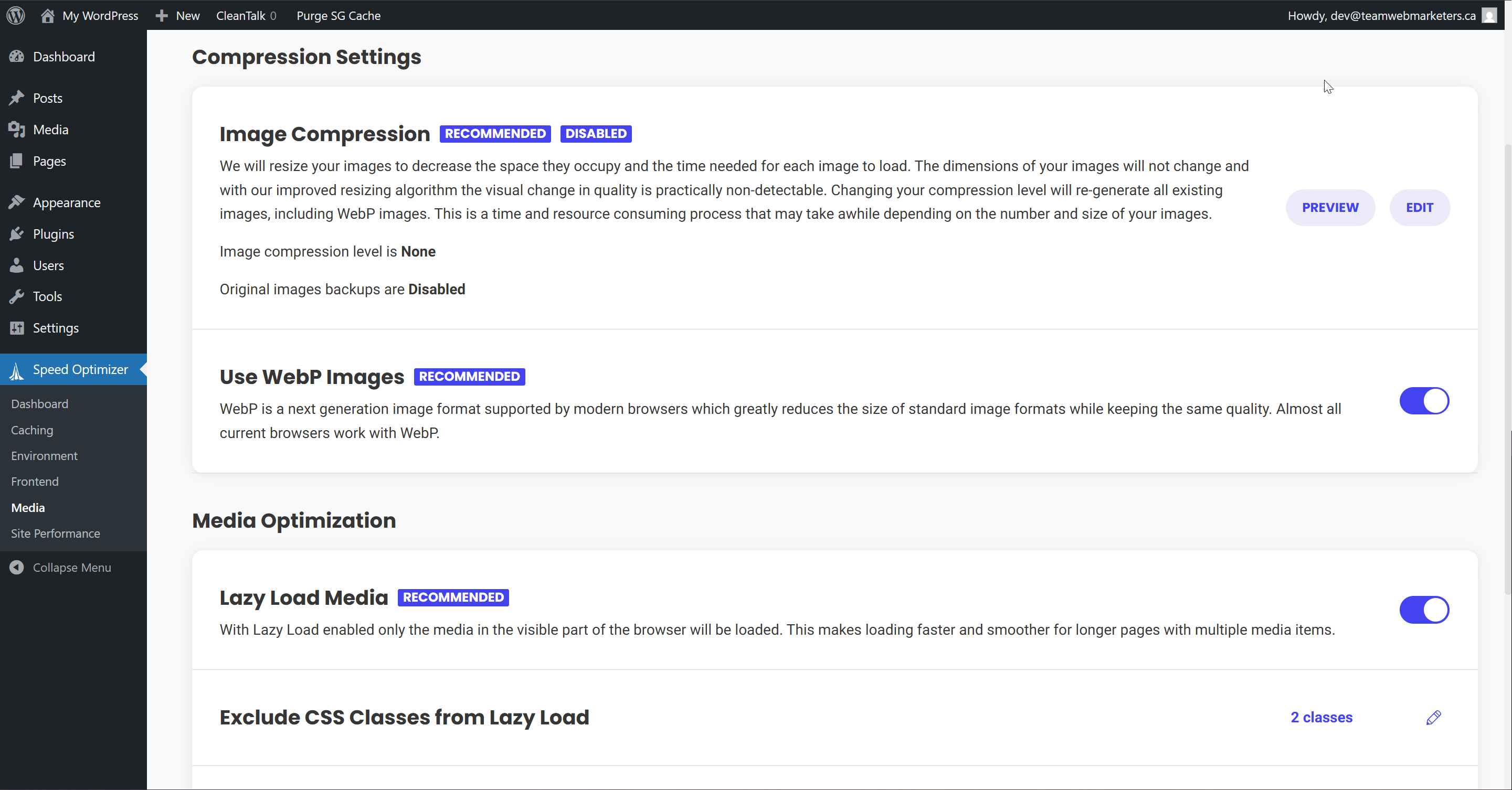Open Frontend optimization submenu

(x=35, y=482)
